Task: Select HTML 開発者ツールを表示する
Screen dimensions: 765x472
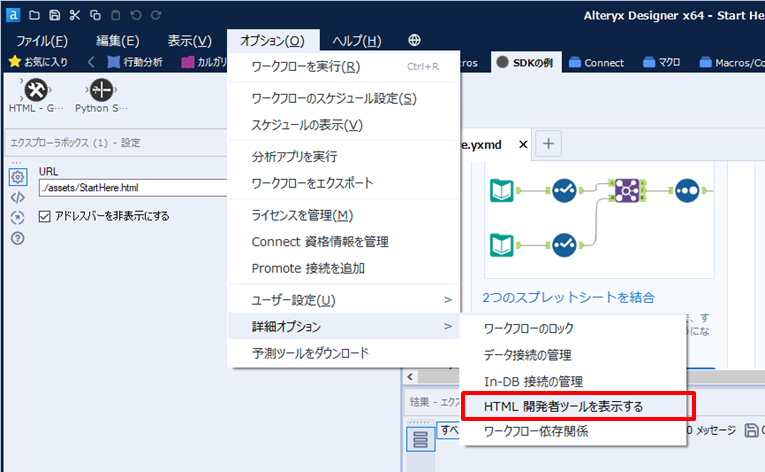Action: pyautogui.click(x=573, y=406)
